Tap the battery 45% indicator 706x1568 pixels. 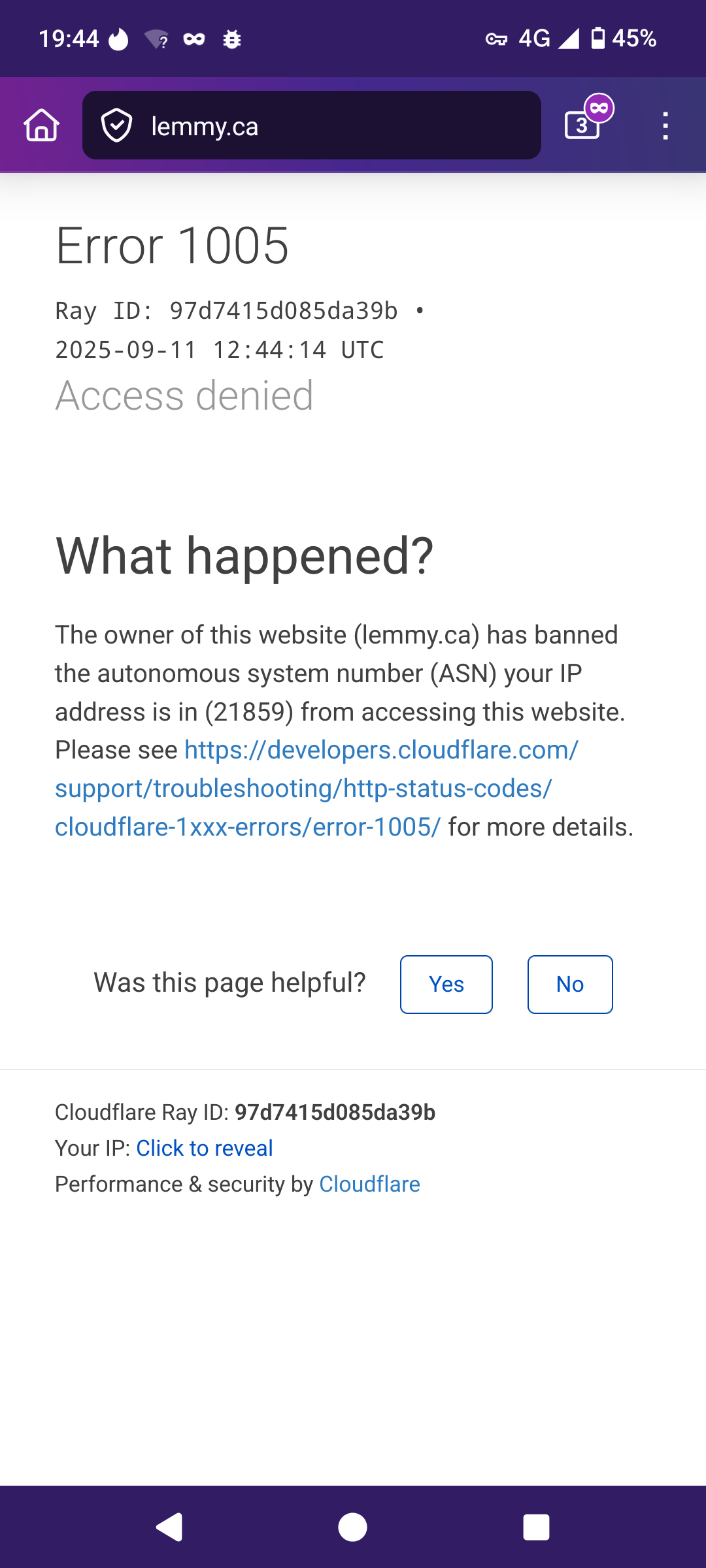pos(624,39)
